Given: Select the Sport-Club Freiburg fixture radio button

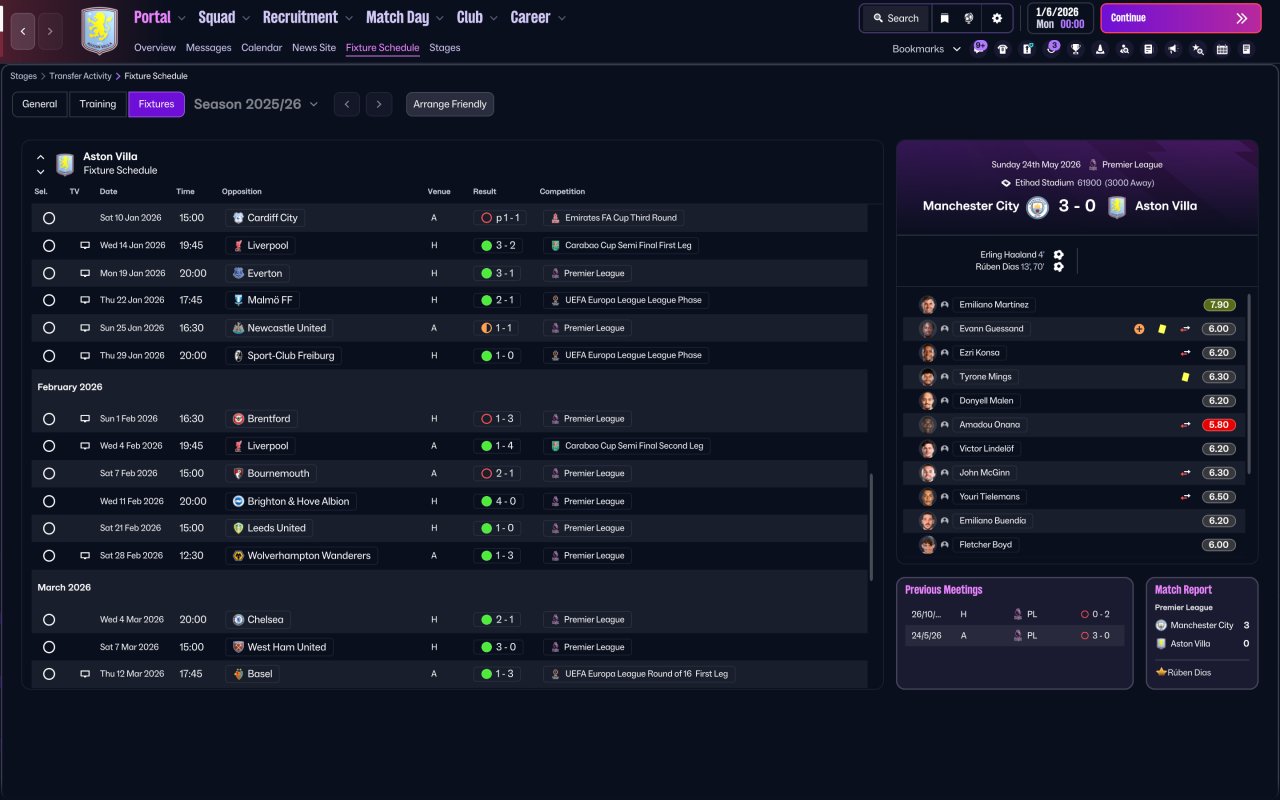Looking at the screenshot, I should (x=49, y=355).
